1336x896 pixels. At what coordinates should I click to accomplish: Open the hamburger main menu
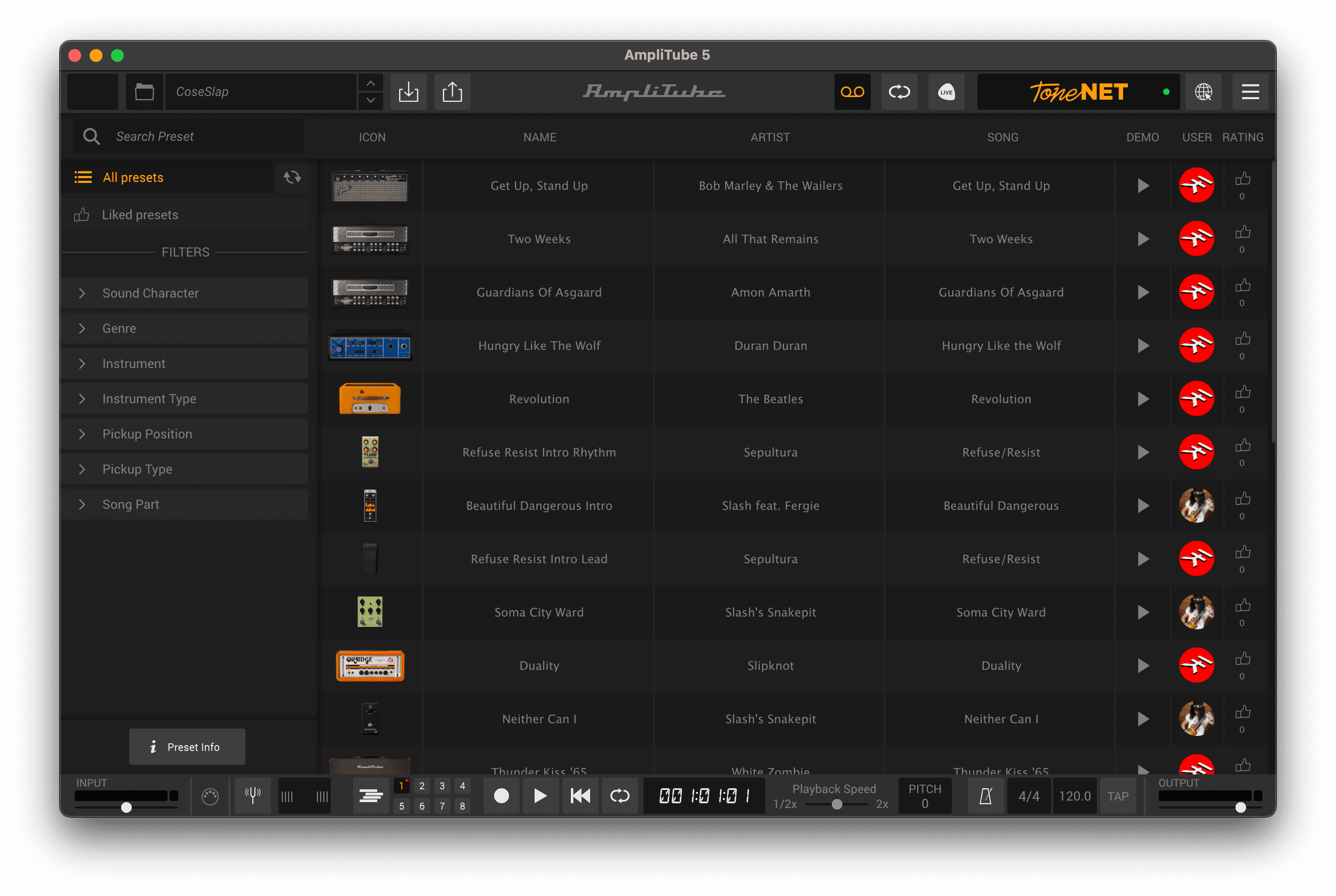click(x=1250, y=91)
